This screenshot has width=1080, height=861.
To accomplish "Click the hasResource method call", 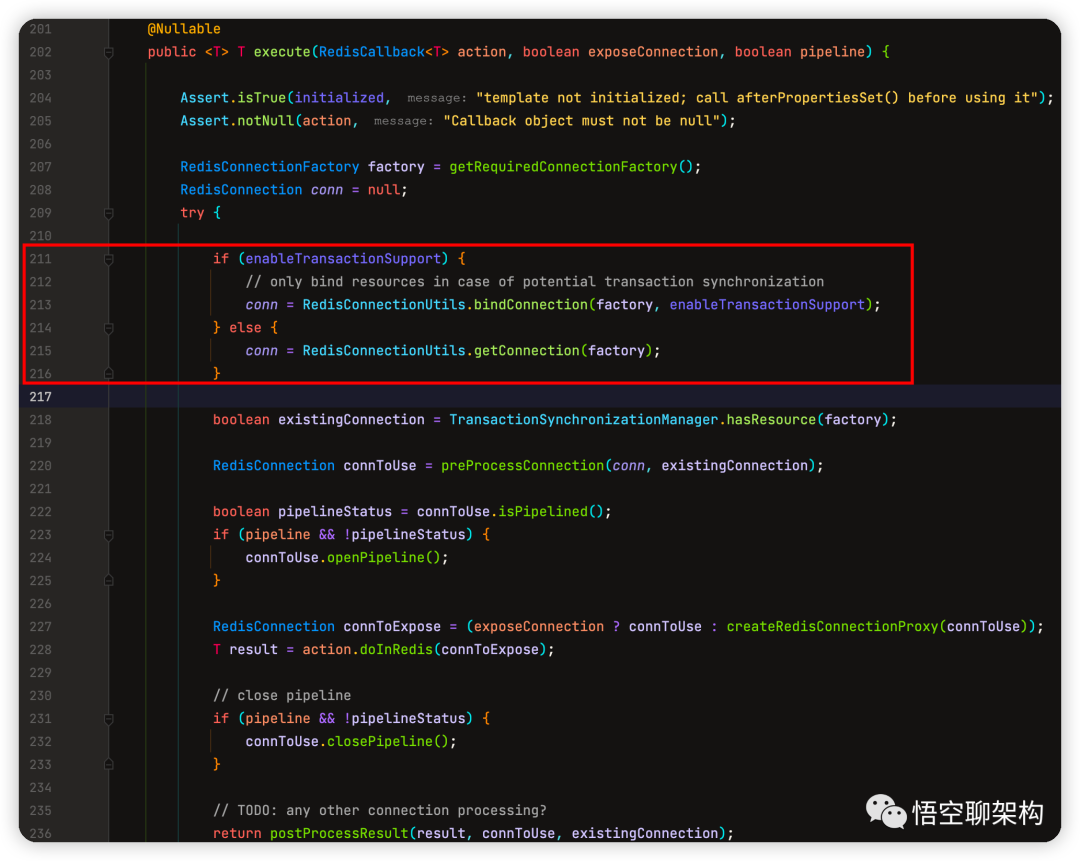I will tap(771, 419).
